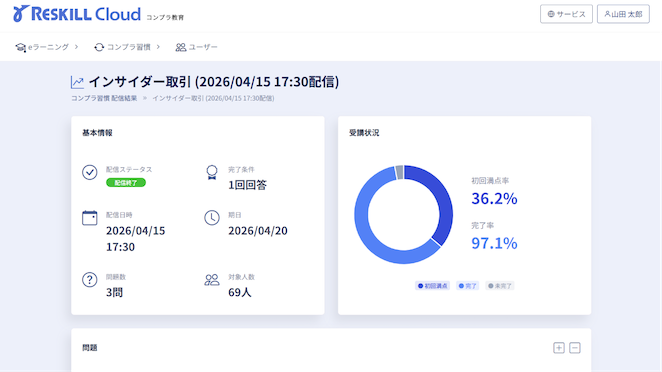Go to コンプラ習慣 配信結果 breadcrumb link

pos(104,98)
